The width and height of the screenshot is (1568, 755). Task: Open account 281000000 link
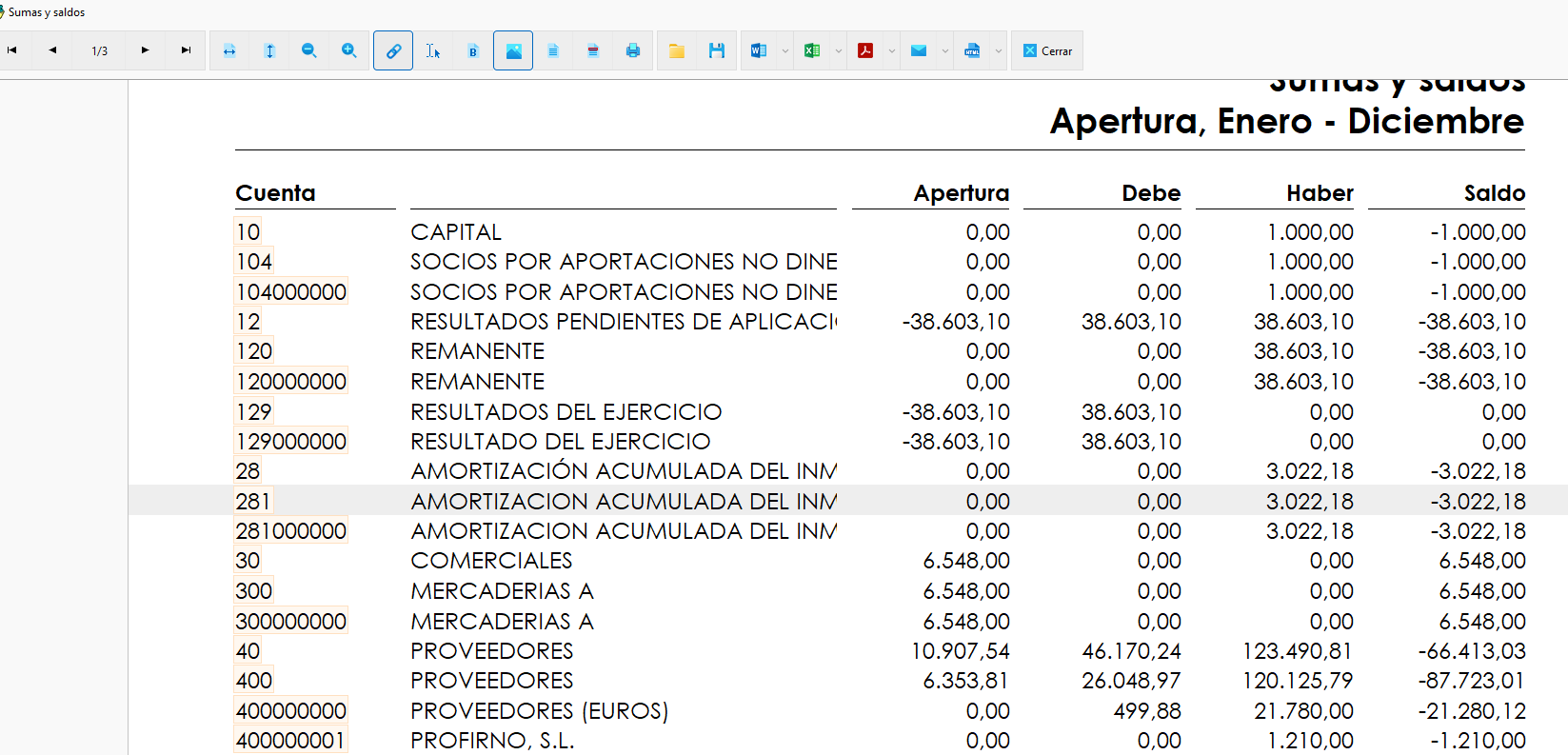click(291, 530)
